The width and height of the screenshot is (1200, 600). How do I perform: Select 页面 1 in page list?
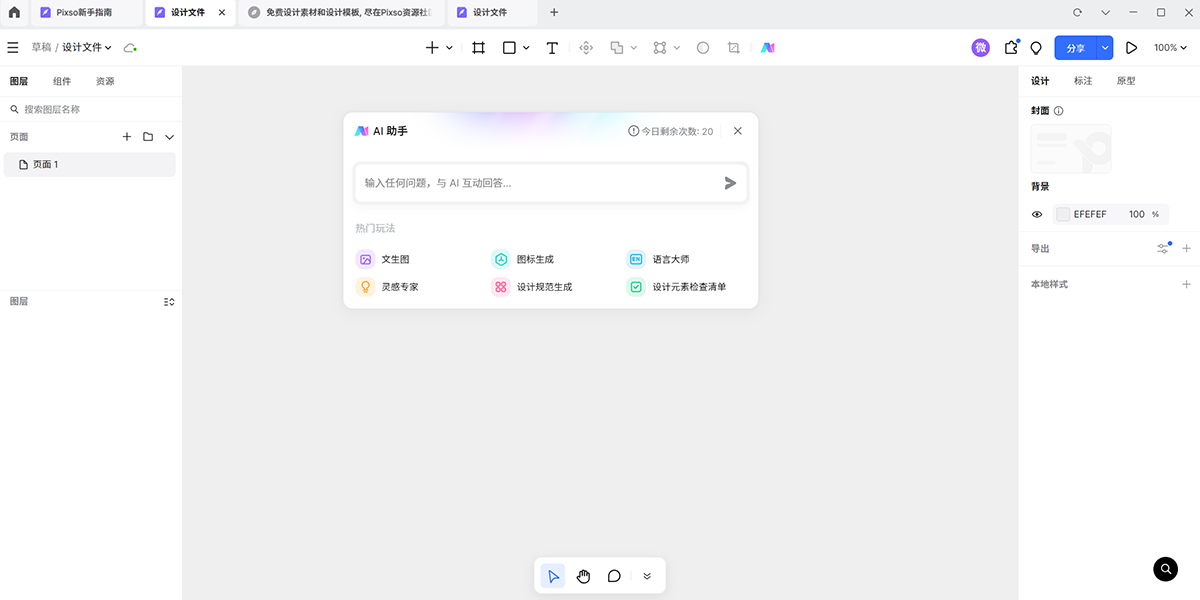(90, 164)
